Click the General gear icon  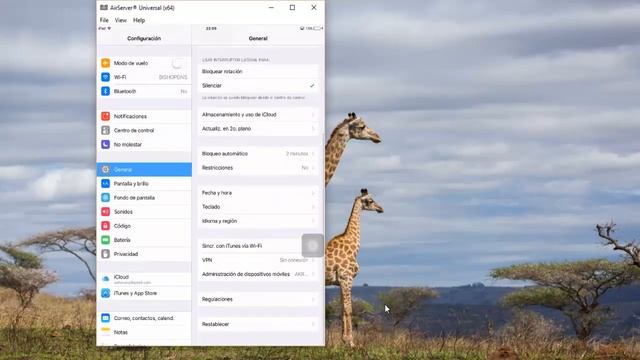tap(105, 169)
